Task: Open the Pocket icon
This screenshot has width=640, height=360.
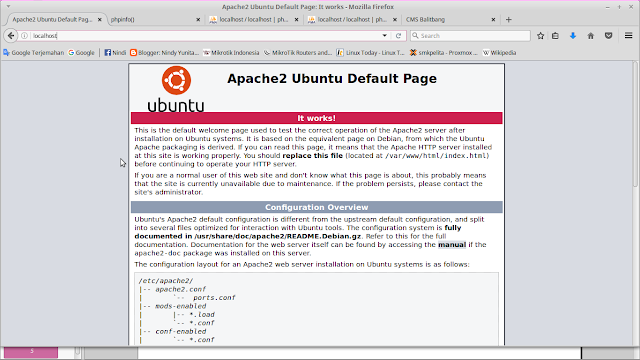Action: click(x=609, y=36)
